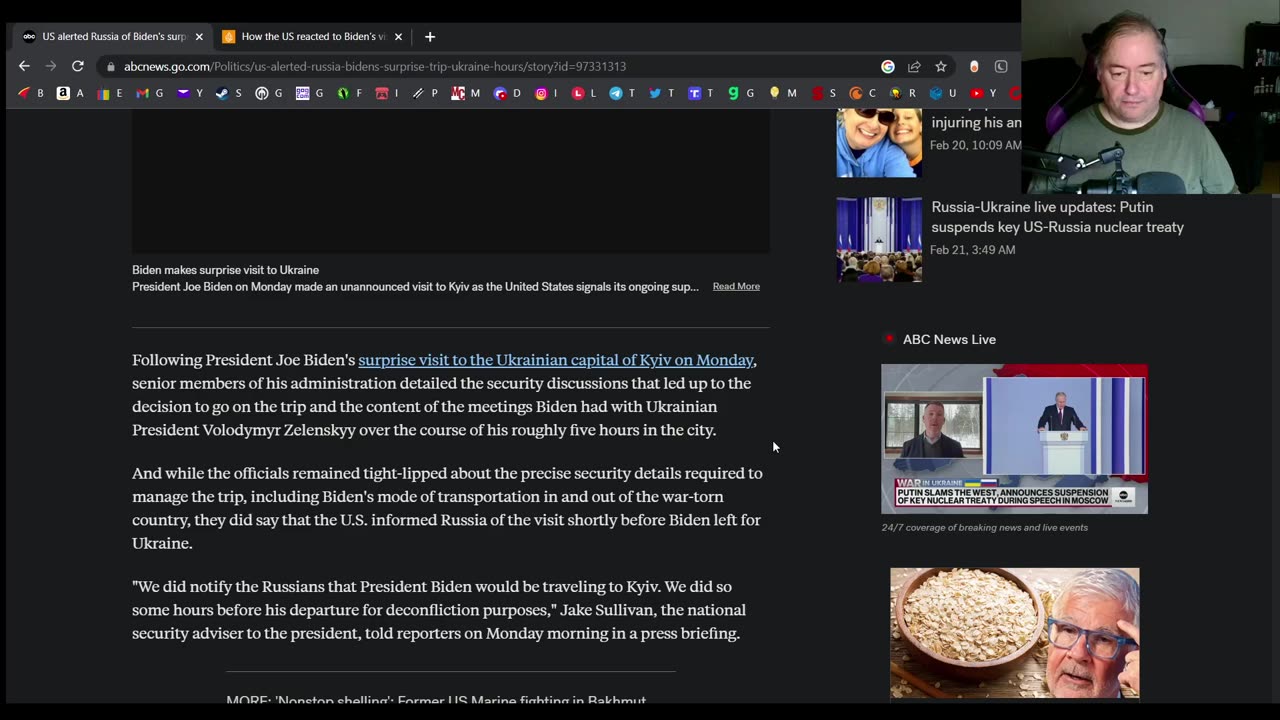Open the Twitter bookmark

pos(661,93)
